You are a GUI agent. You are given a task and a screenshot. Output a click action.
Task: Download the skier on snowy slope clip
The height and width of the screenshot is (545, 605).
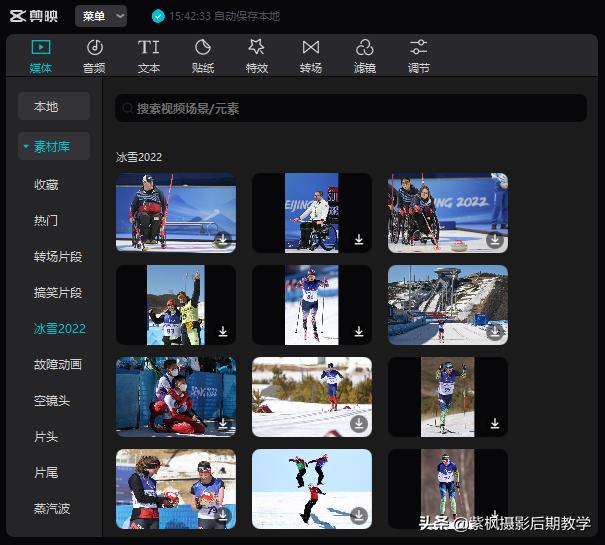coord(359,423)
